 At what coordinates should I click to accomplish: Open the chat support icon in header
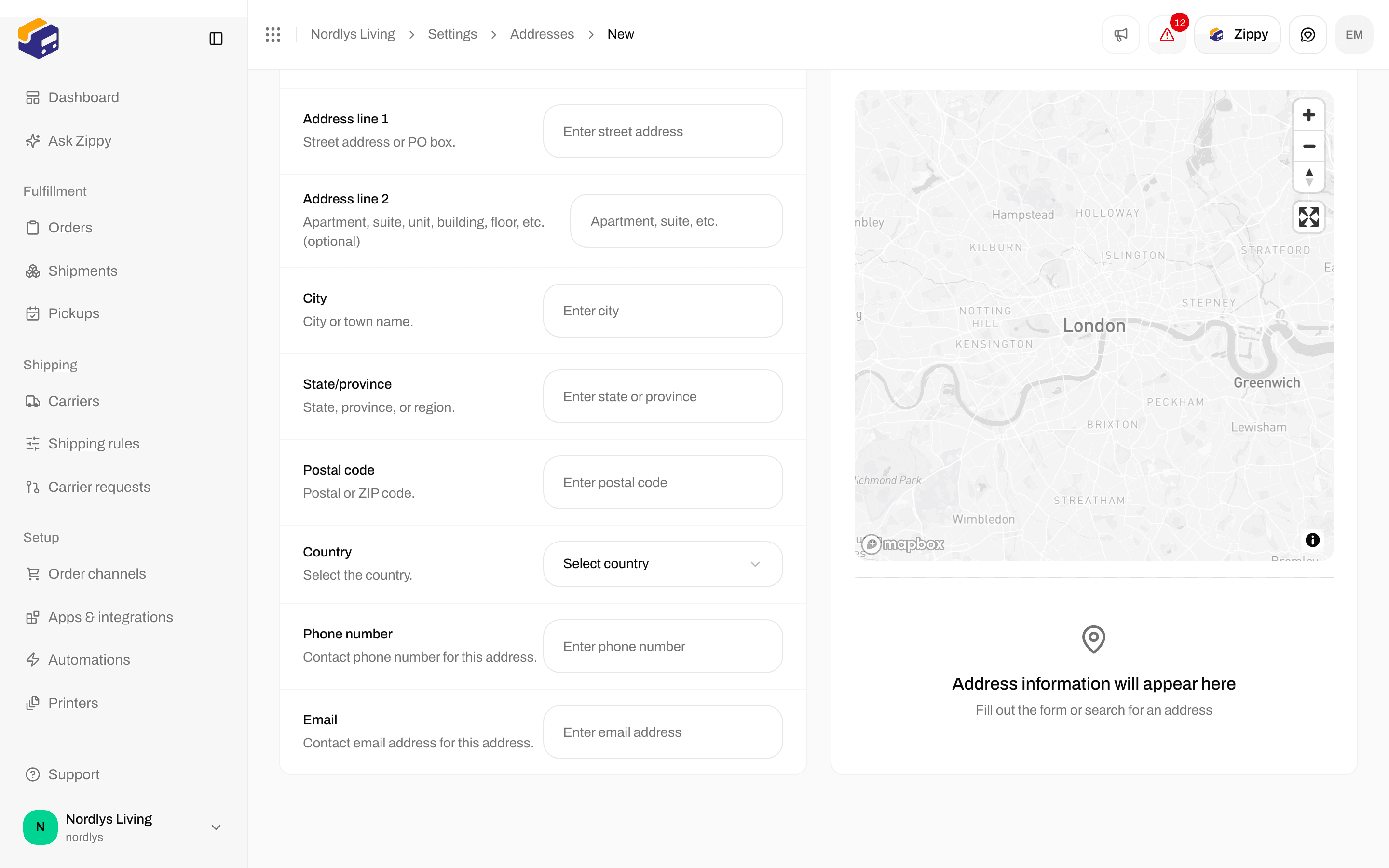click(x=1307, y=34)
